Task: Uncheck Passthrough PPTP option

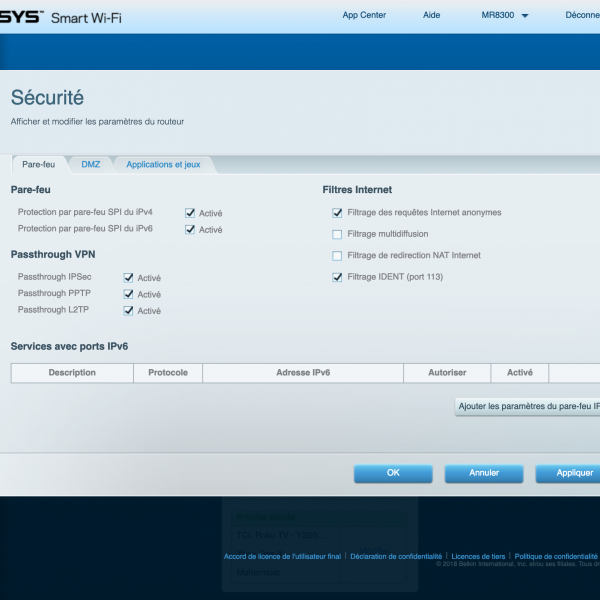Action: pyautogui.click(x=129, y=294)
